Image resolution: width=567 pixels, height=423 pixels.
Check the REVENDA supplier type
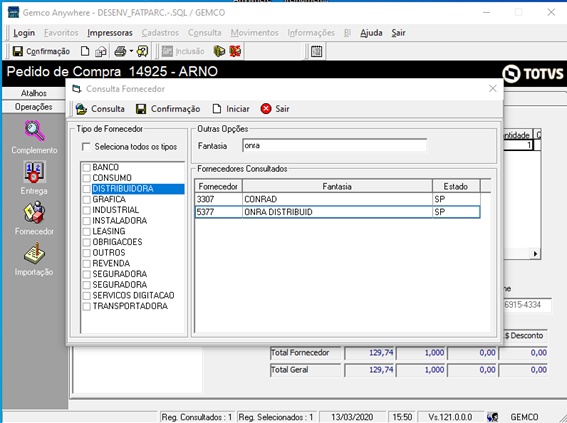point(86,263)
